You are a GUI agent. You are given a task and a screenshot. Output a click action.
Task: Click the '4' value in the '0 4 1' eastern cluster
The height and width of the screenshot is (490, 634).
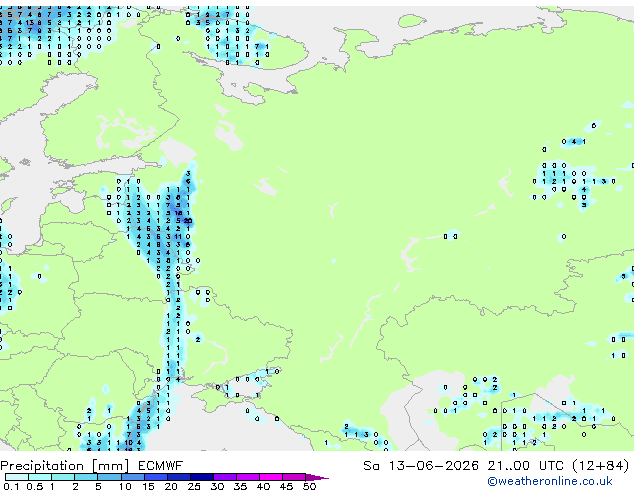[574, 142]
